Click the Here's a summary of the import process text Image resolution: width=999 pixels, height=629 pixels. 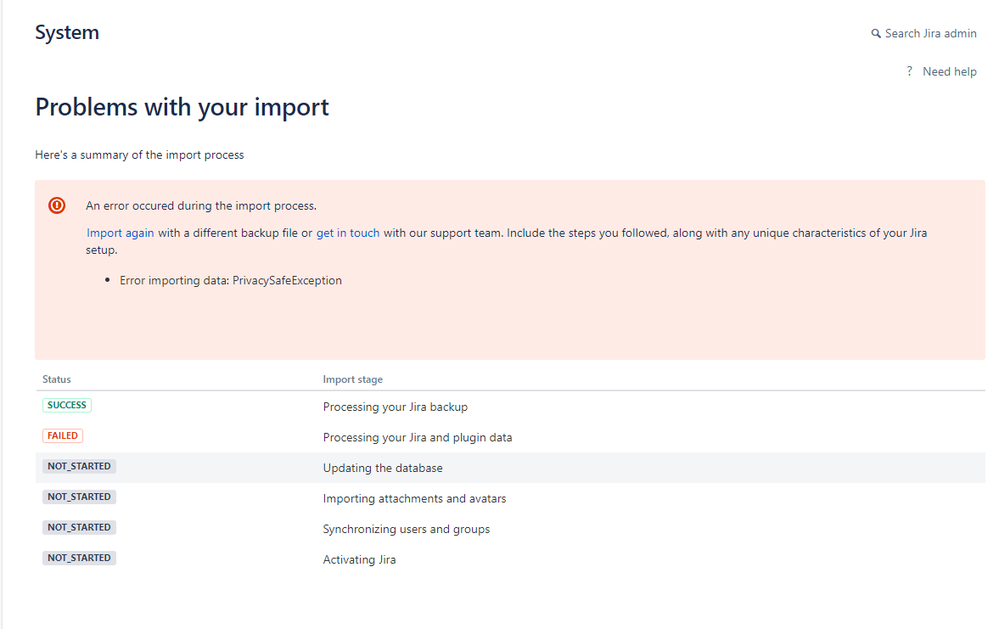[140, 155]
